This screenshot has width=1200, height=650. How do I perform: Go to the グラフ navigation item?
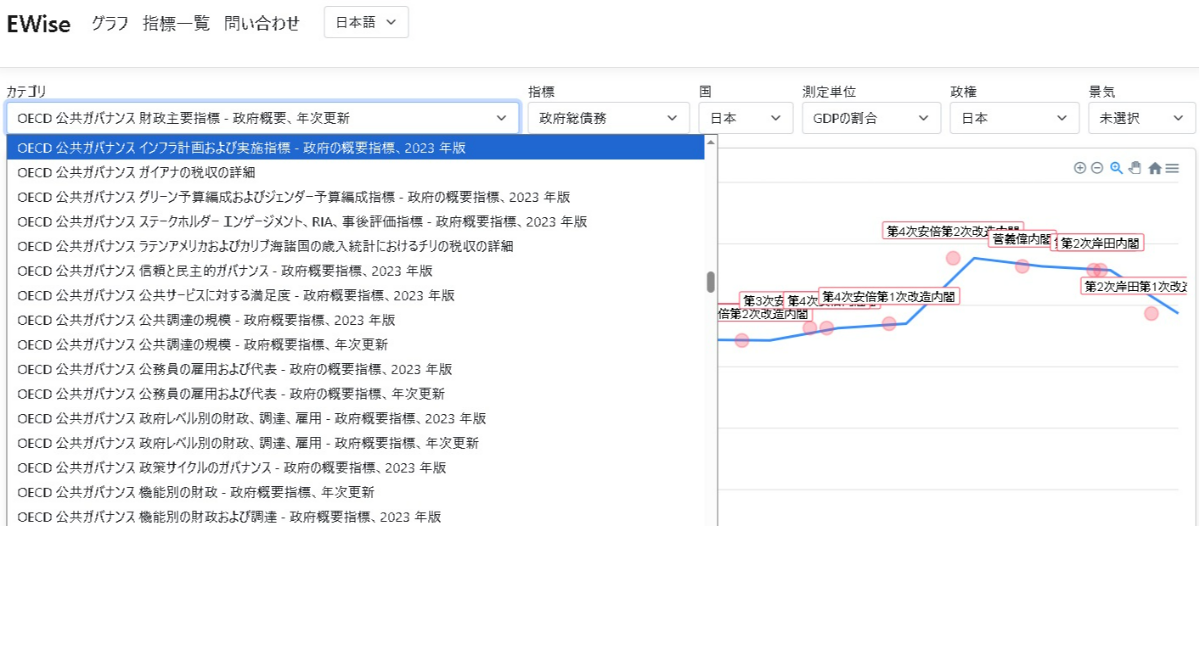click(110, 24)
